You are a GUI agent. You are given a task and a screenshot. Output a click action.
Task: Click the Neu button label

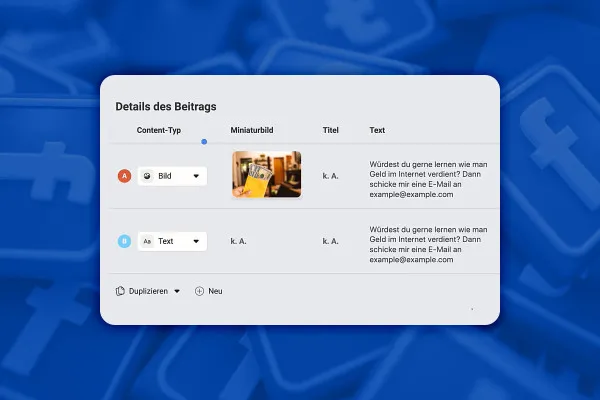point(215,291)
